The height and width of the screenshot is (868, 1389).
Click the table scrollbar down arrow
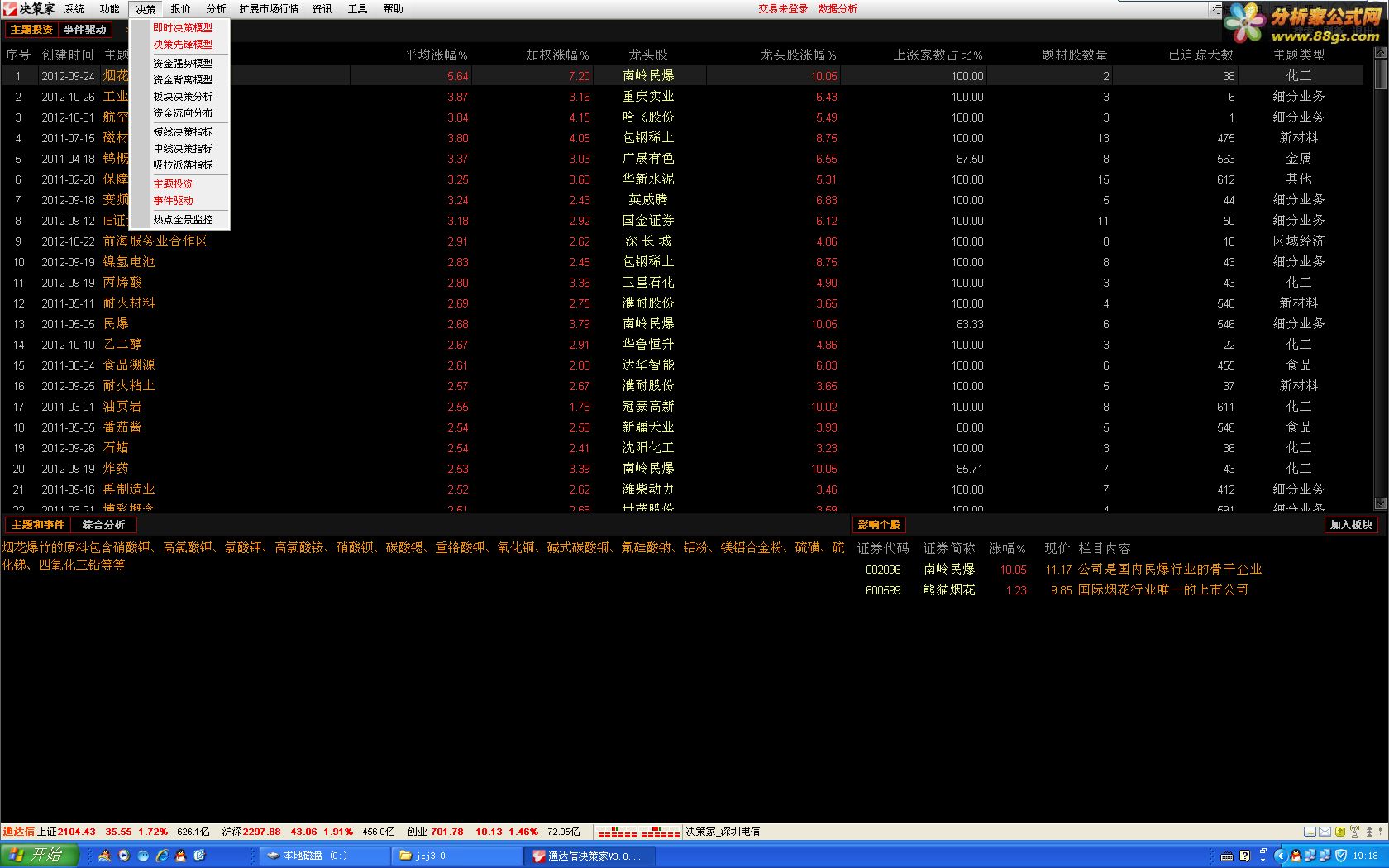(x=1380, y=503)
